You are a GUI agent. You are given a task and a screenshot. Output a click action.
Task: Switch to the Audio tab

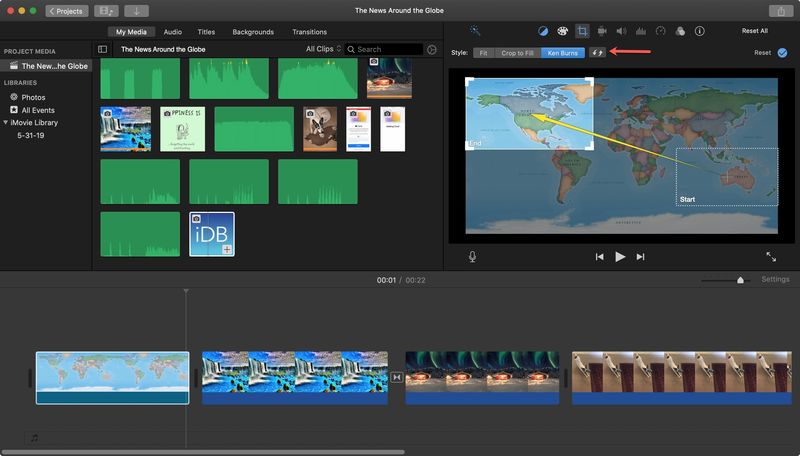tap(172, 32)
